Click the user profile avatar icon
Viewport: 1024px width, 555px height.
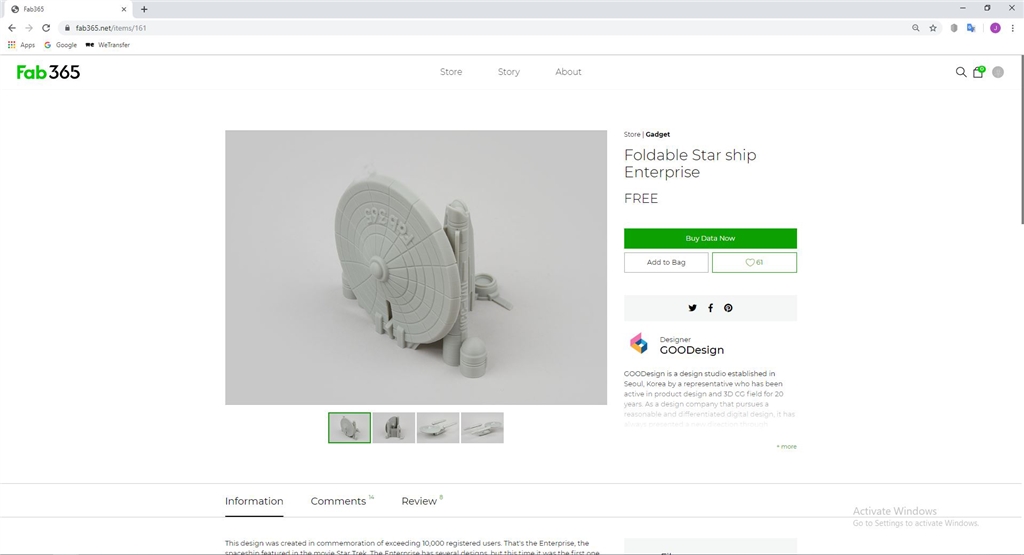point(997,72)
